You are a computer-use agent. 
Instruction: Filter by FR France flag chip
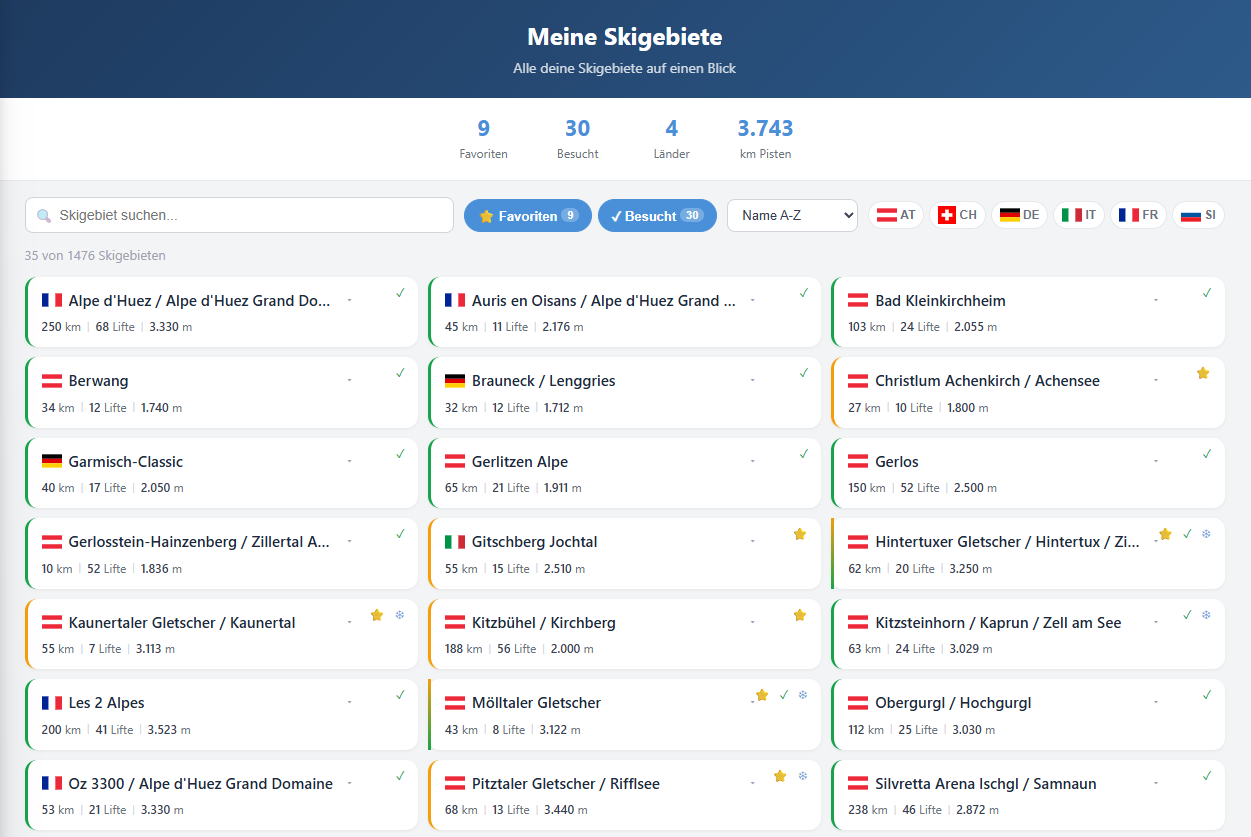pyautogui.click(x=1138, y=215)
